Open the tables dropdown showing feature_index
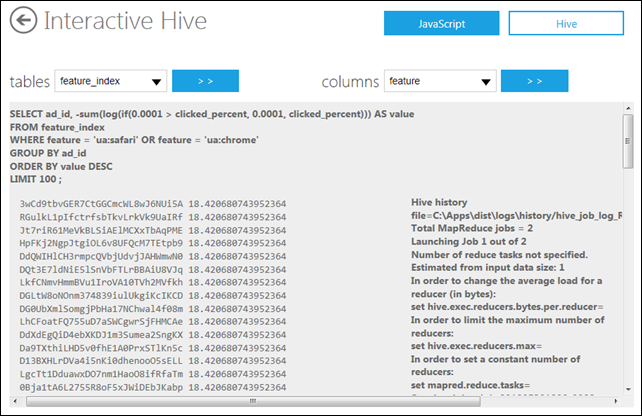Viewport: 642px width, 416px height. (110, 81)
